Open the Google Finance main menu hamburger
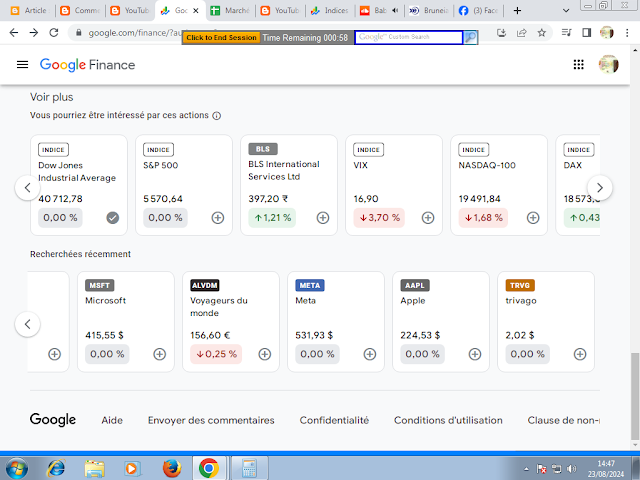This screenshot has height=480, width=640. (x=22, y=64)
